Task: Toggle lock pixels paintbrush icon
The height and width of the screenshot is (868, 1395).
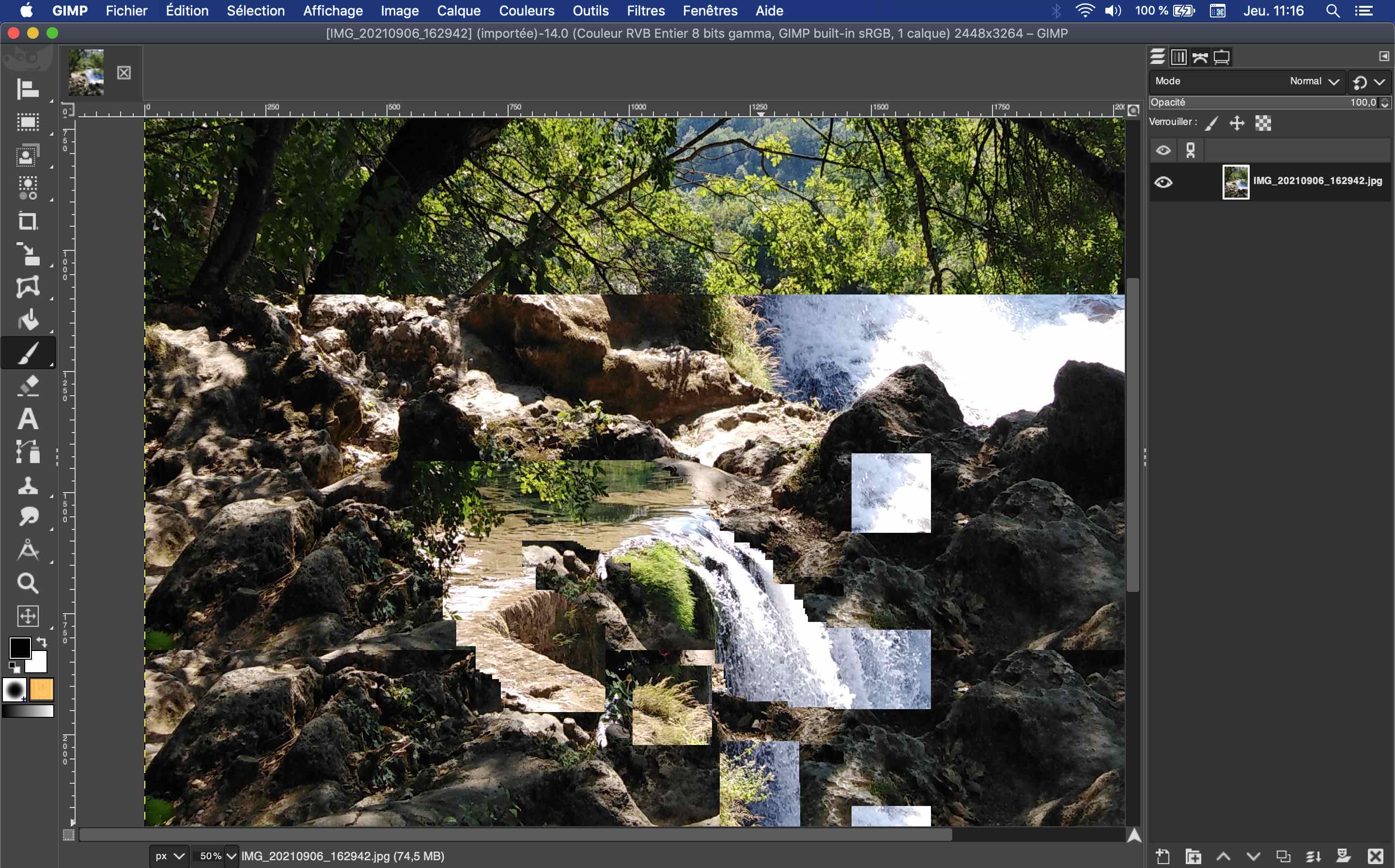Action: (1211, 123)
